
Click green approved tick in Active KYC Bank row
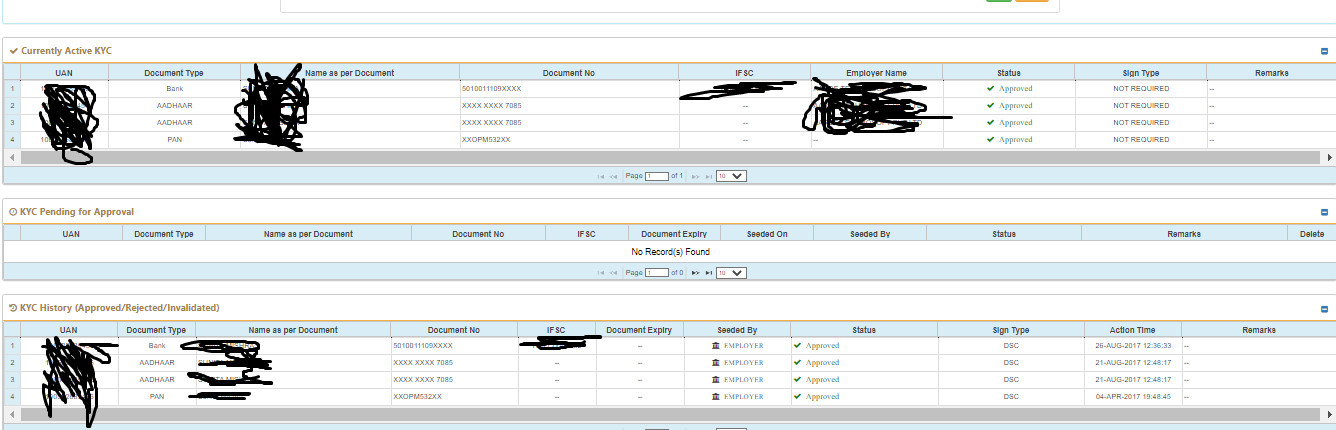point(990,88)
